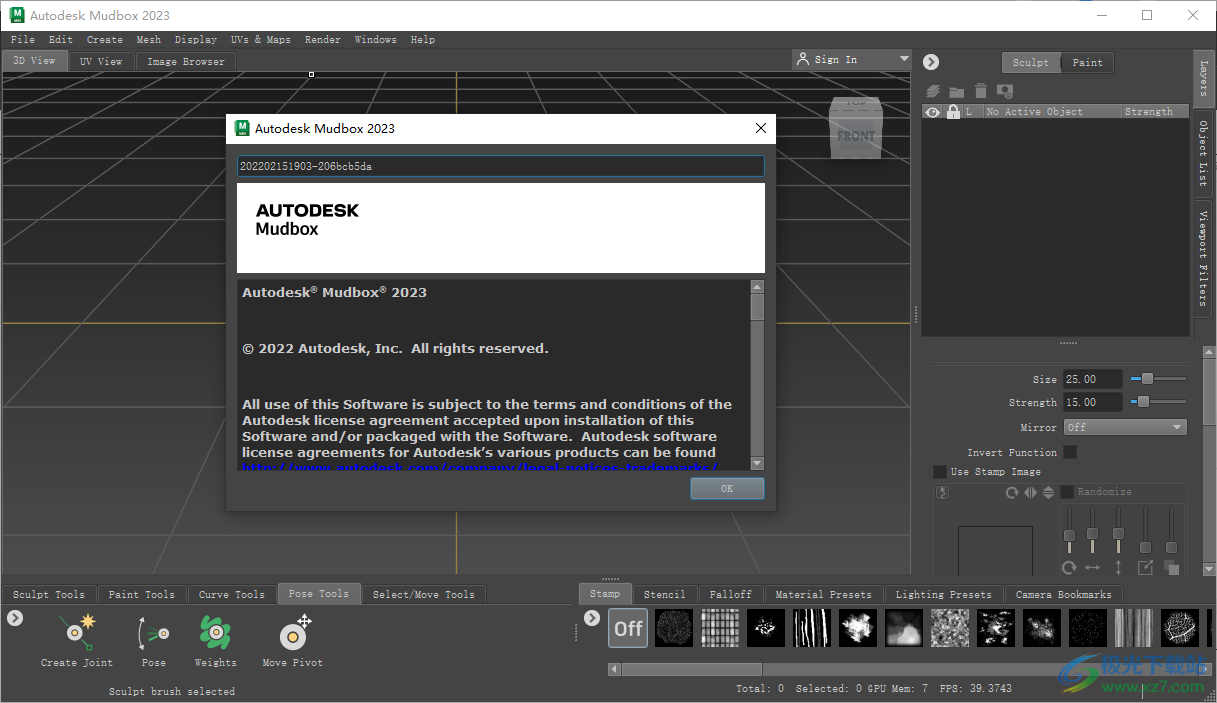Switch to the UV View tab

pos(101,61)
